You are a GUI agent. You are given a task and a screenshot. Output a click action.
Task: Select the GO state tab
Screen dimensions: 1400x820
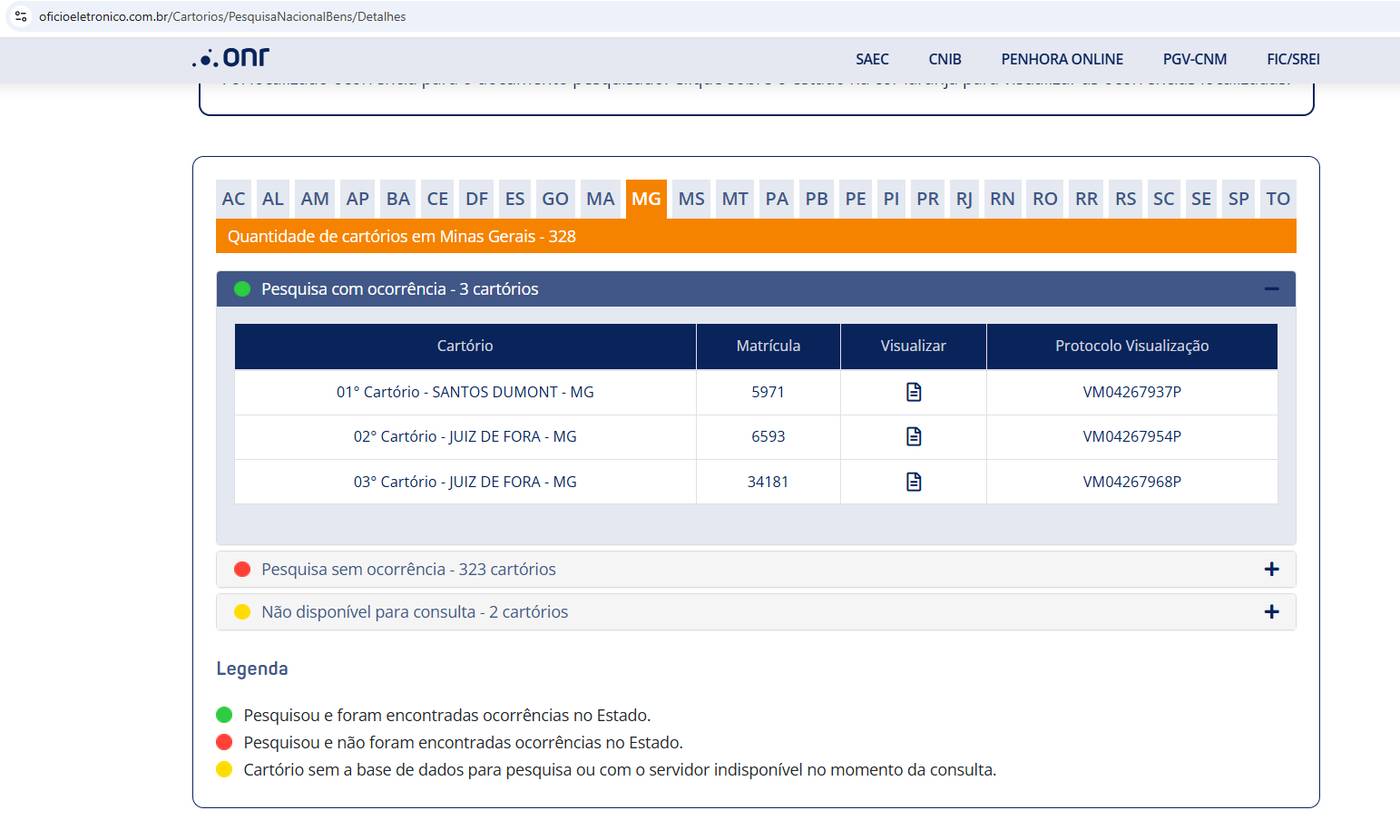556,199
